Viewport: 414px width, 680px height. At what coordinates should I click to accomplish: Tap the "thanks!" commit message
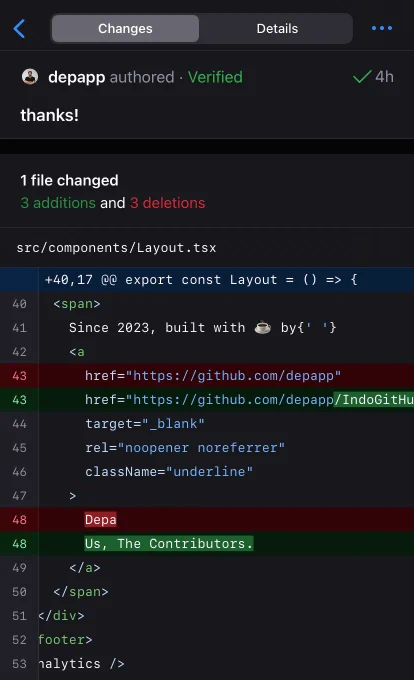tap(49, 115)
